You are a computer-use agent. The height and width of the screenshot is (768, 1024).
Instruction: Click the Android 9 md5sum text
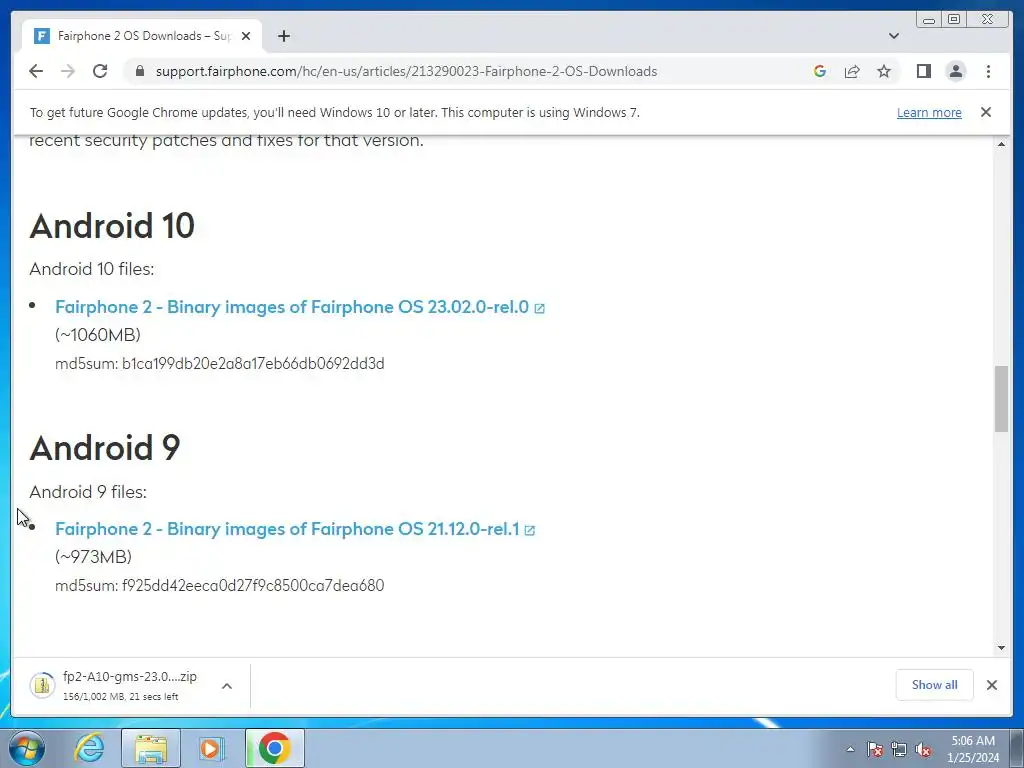click(219, 585)
